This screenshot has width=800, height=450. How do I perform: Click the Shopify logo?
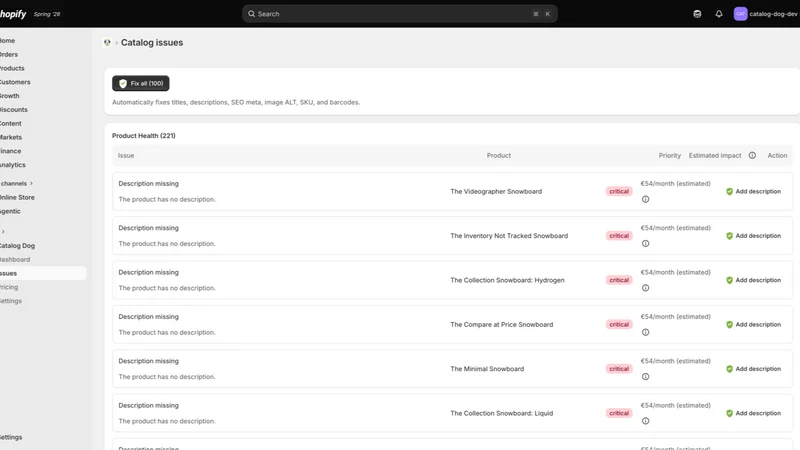(x=13, y=14)
